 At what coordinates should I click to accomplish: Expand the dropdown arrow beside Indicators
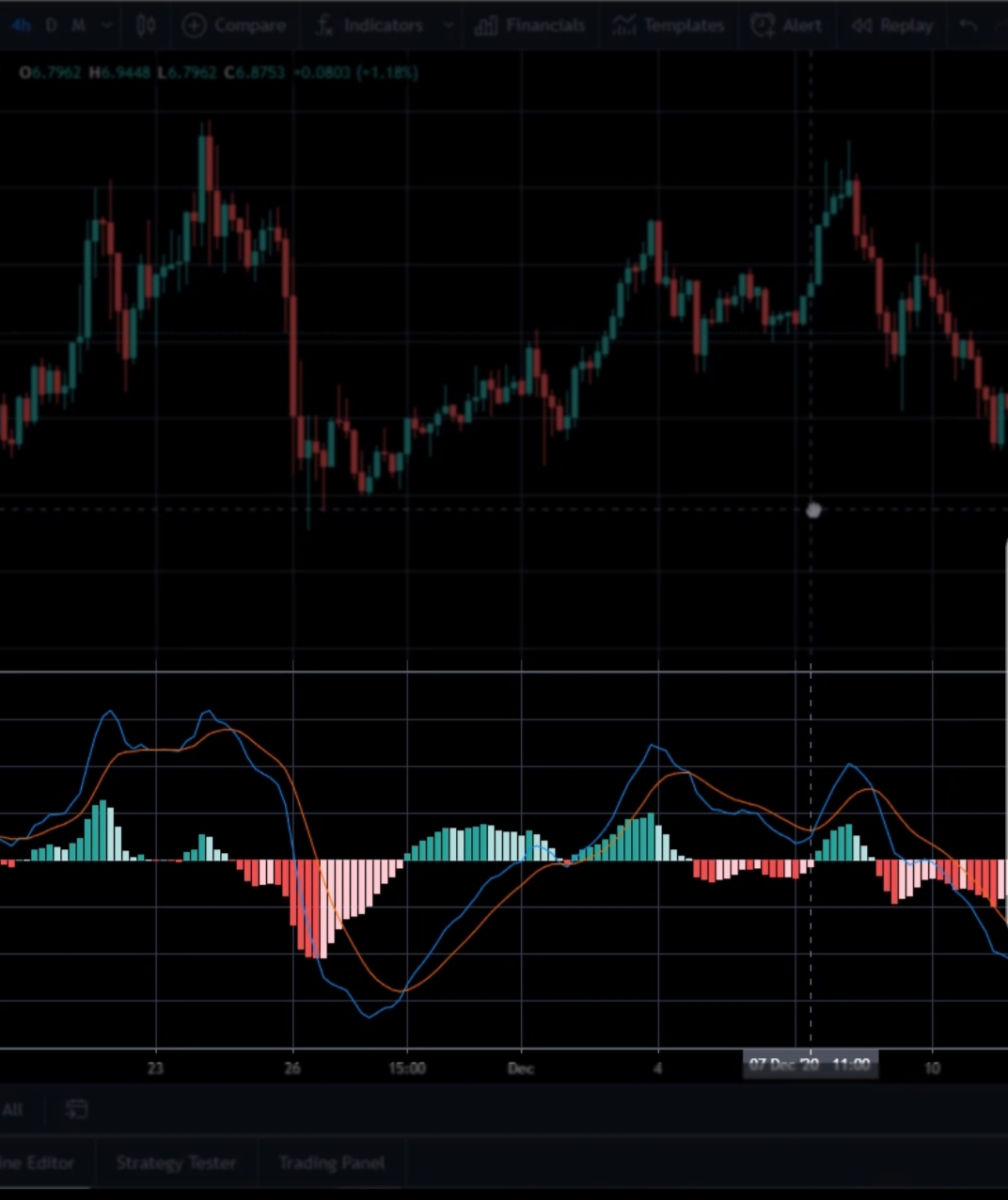[x=449, y=25]
